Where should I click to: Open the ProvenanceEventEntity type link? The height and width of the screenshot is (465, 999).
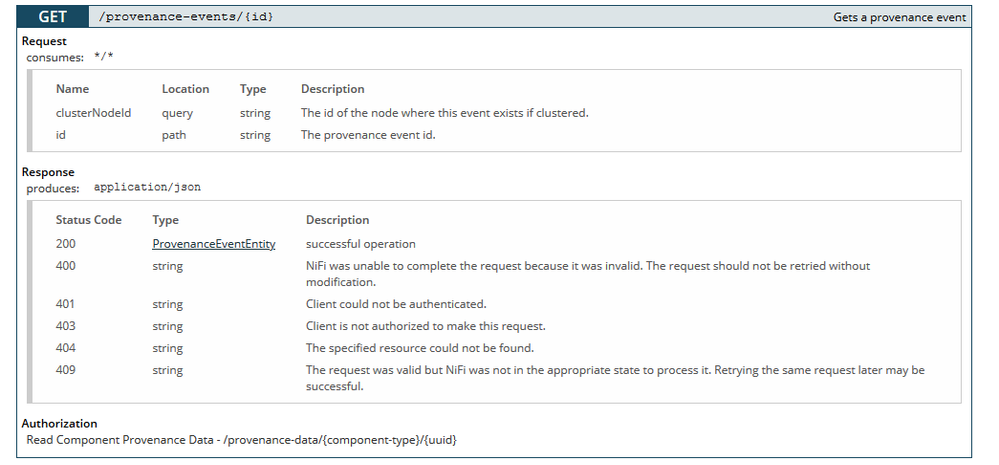(x=214, y=244)
